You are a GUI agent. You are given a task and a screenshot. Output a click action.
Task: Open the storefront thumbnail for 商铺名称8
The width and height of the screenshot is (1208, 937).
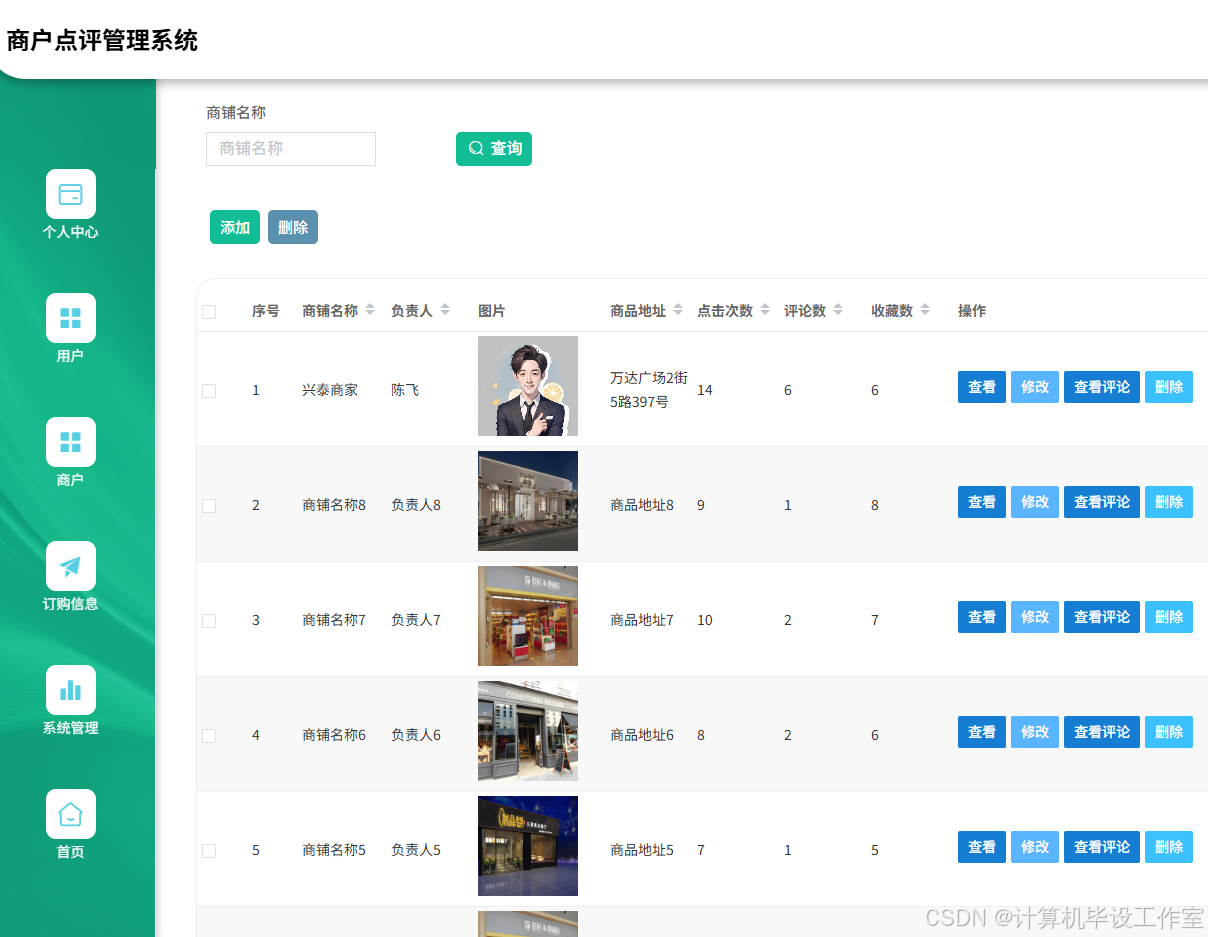click(x=528, y=501)
